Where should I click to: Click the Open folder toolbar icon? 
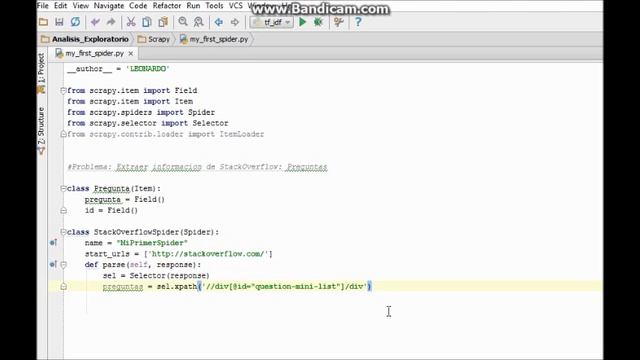pos(43,22)
